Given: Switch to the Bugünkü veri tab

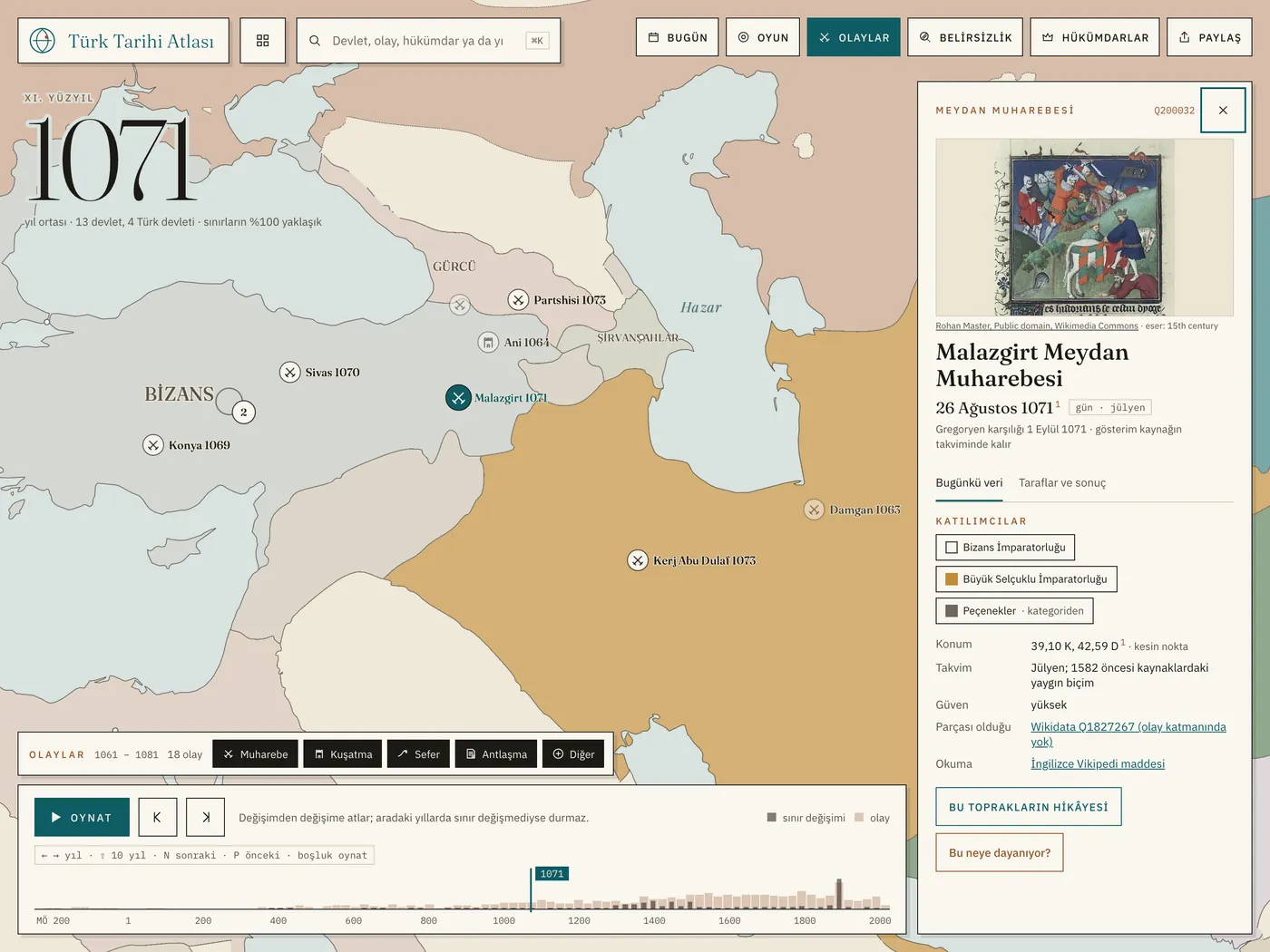Looking at the screenshot, I should point(969,483).
